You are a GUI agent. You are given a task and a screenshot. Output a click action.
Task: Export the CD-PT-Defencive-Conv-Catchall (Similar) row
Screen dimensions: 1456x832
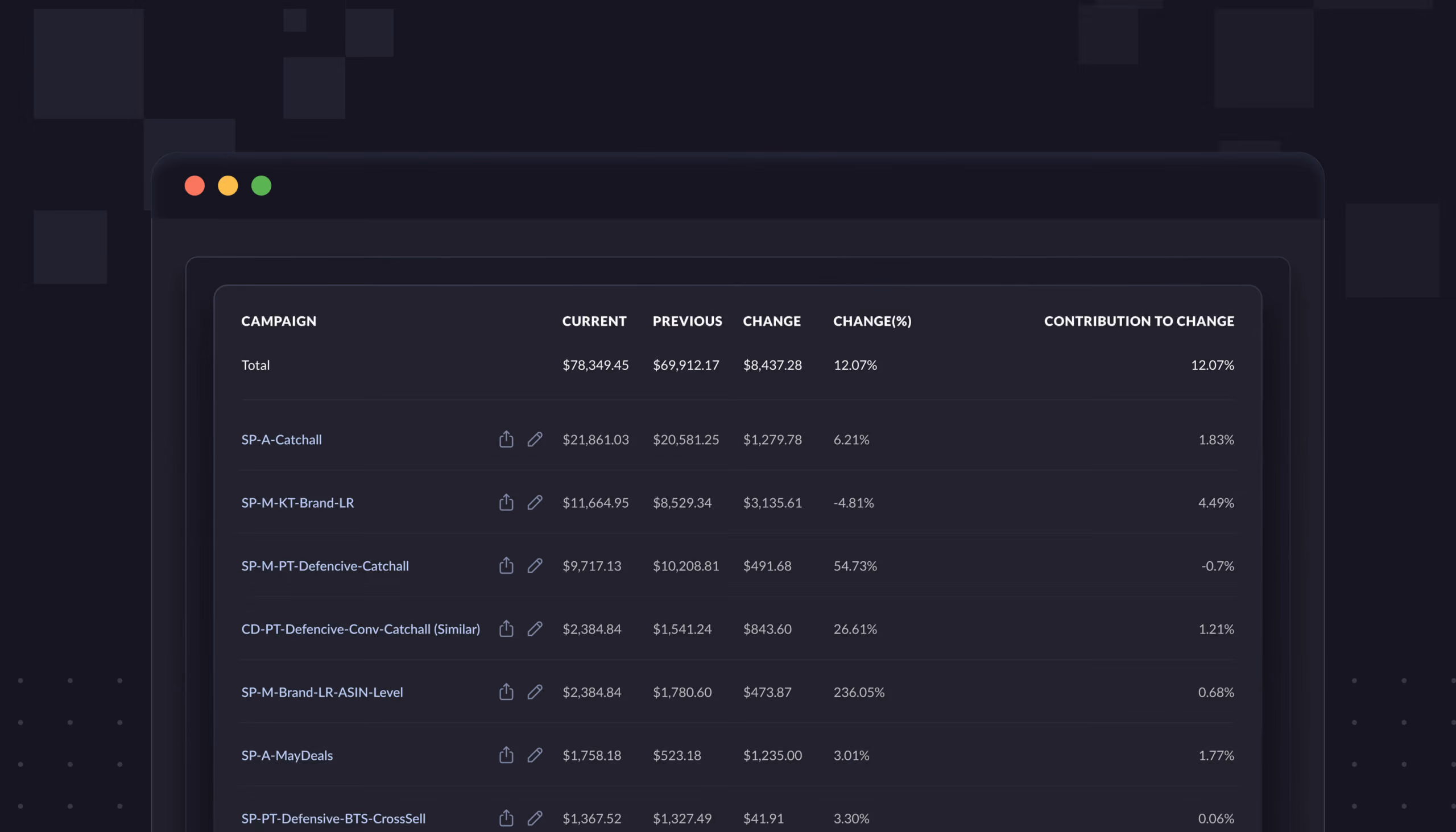point(506,628)
